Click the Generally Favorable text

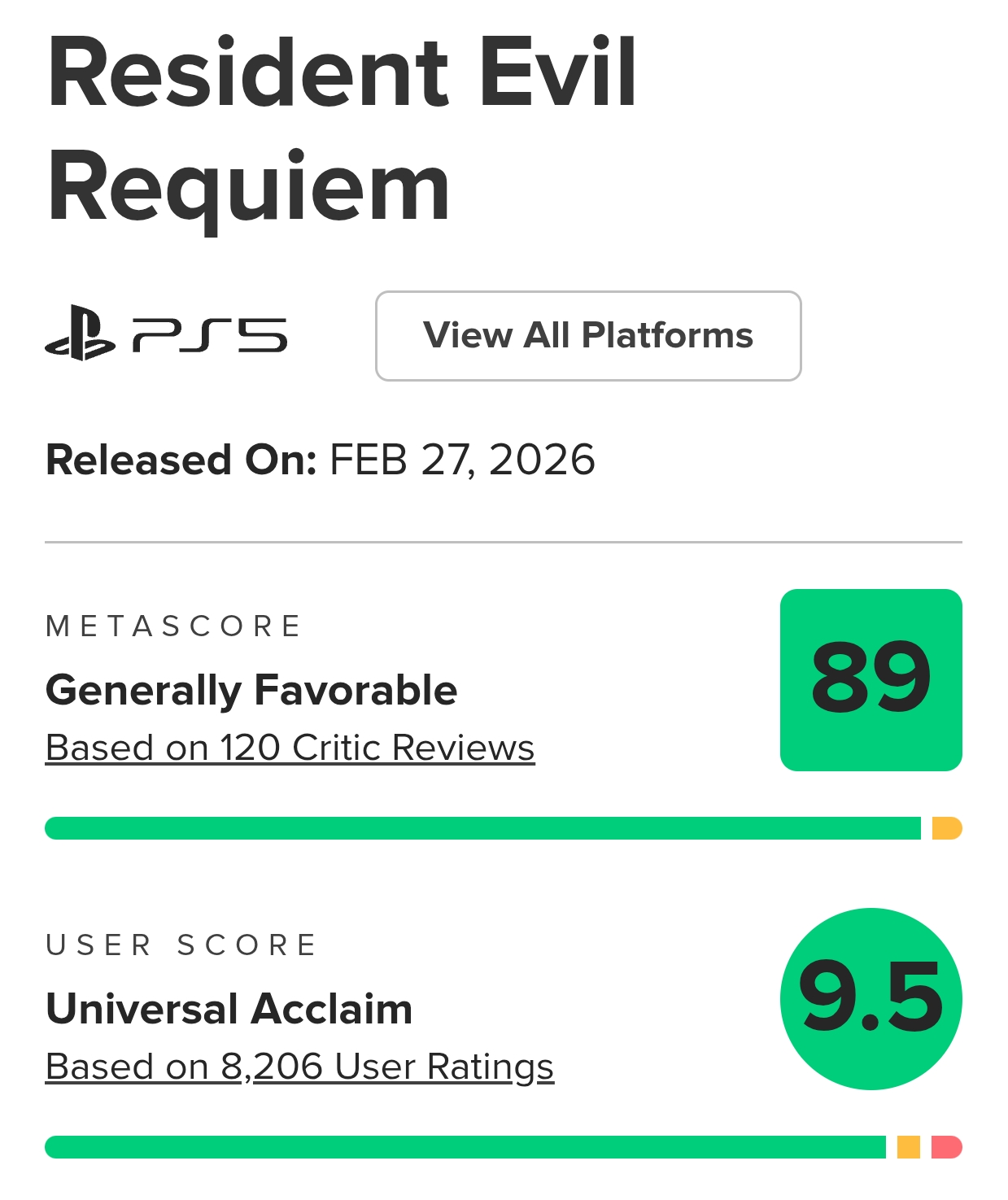pos(251,690)
